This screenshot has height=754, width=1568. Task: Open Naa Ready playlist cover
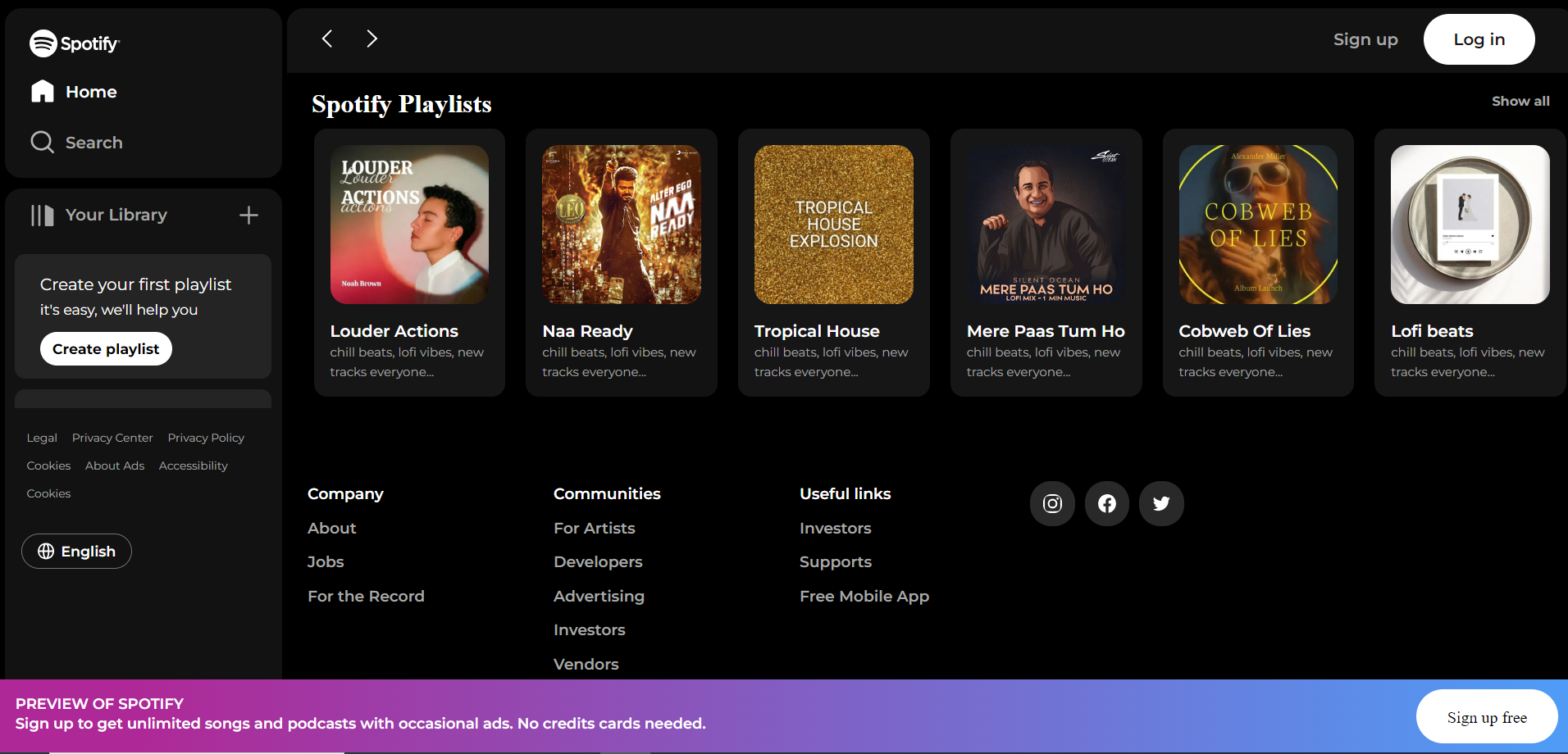click(622, 225)
